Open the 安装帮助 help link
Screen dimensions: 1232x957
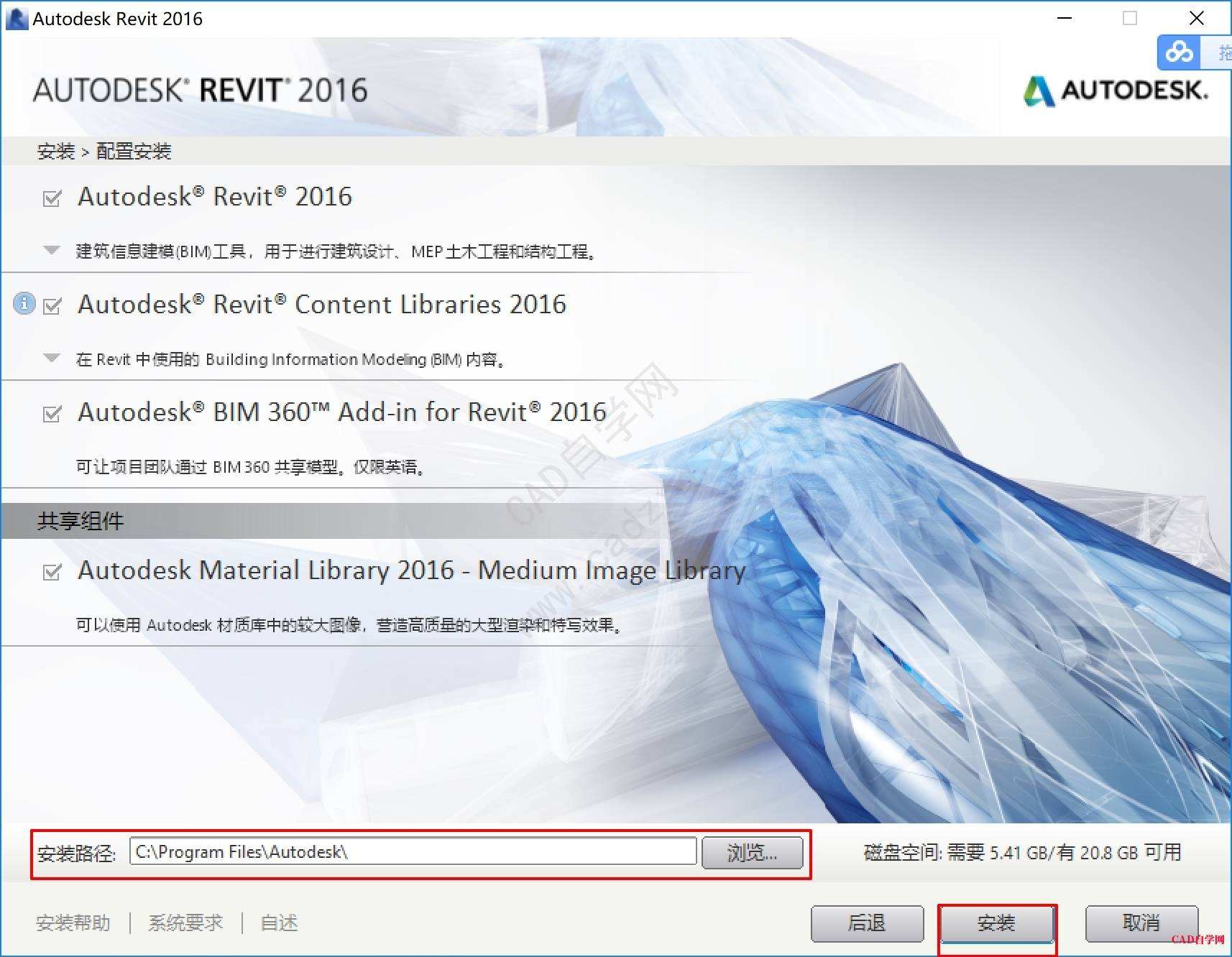[72, 924]
